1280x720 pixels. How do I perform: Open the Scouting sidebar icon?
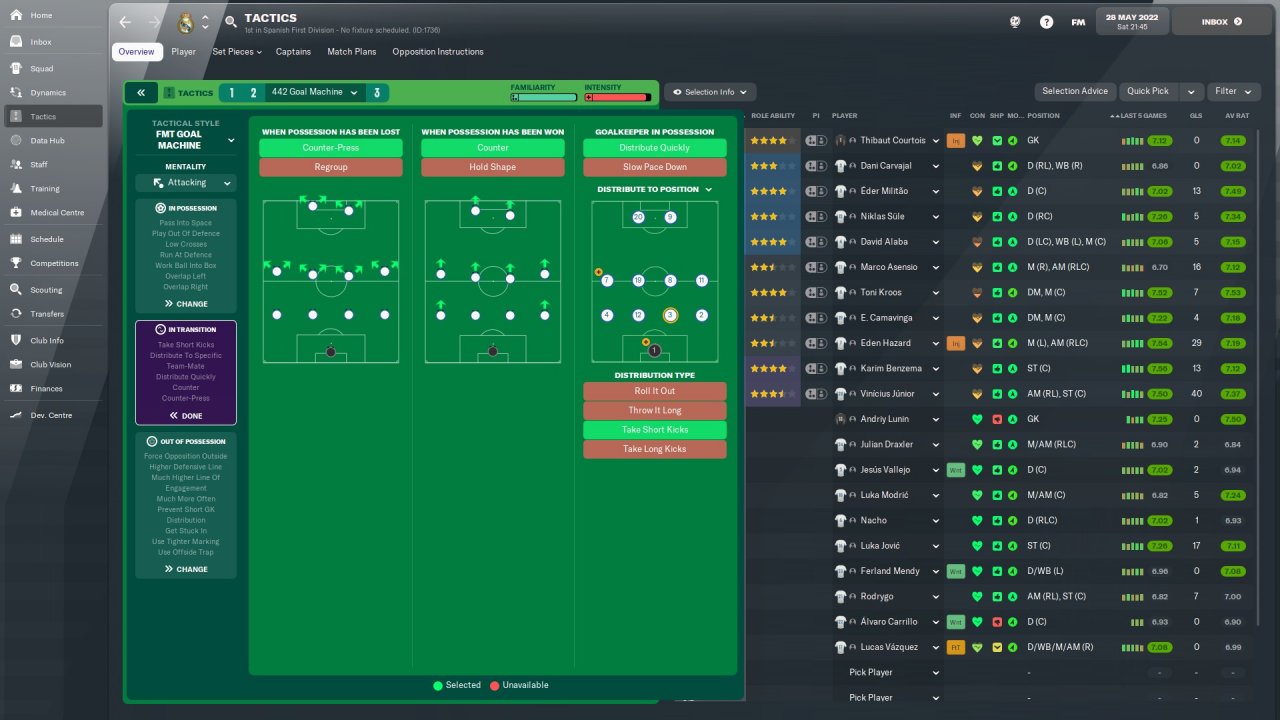click(x=16, y=289)
